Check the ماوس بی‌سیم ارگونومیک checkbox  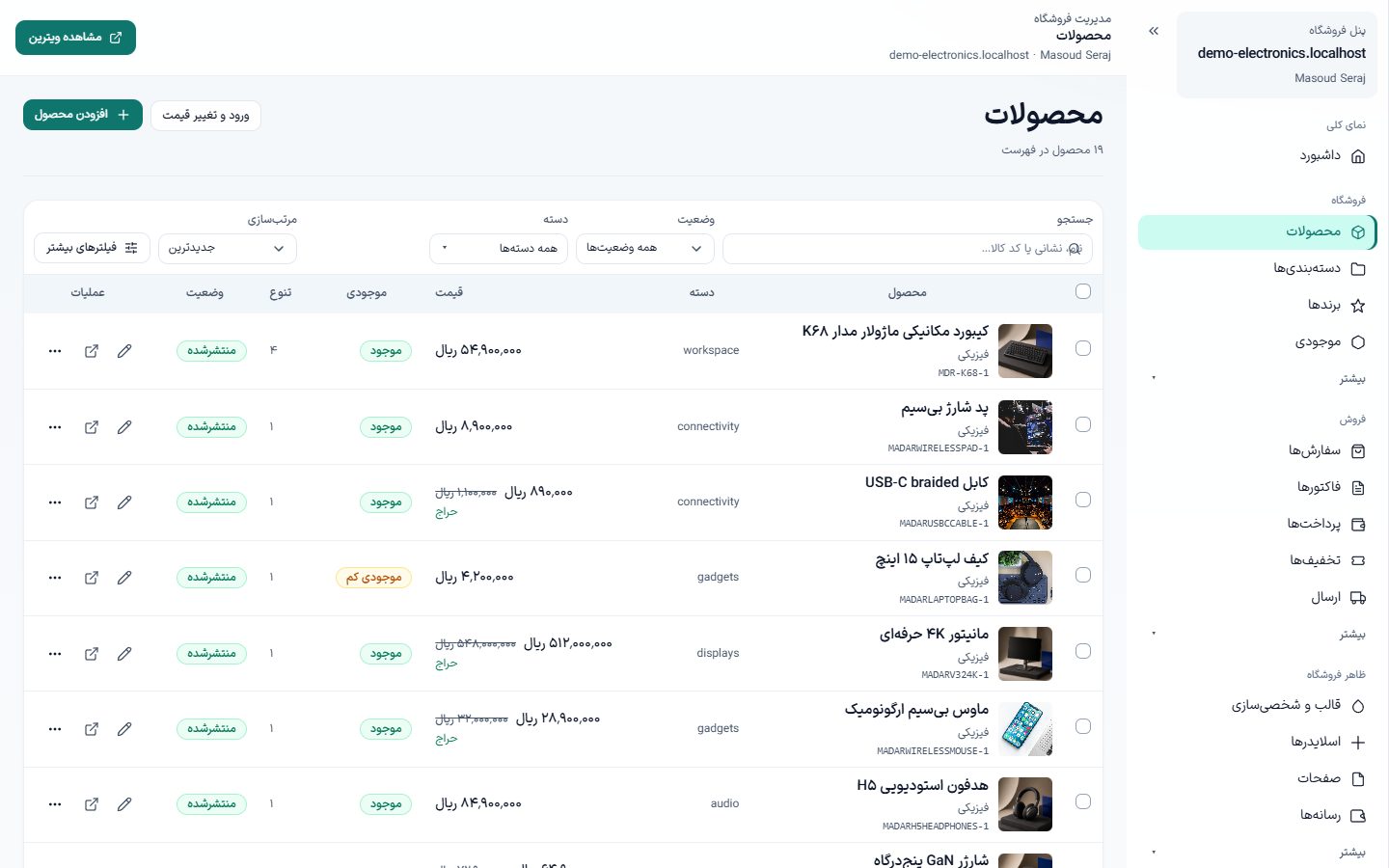[1083, 726]
